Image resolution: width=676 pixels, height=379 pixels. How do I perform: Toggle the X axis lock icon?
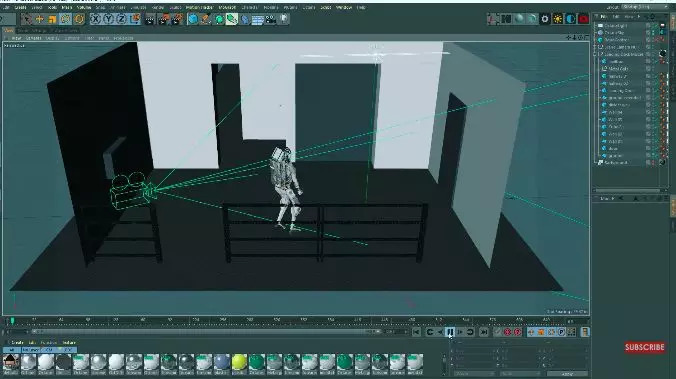pyautogui.click(x=95, y=19)
